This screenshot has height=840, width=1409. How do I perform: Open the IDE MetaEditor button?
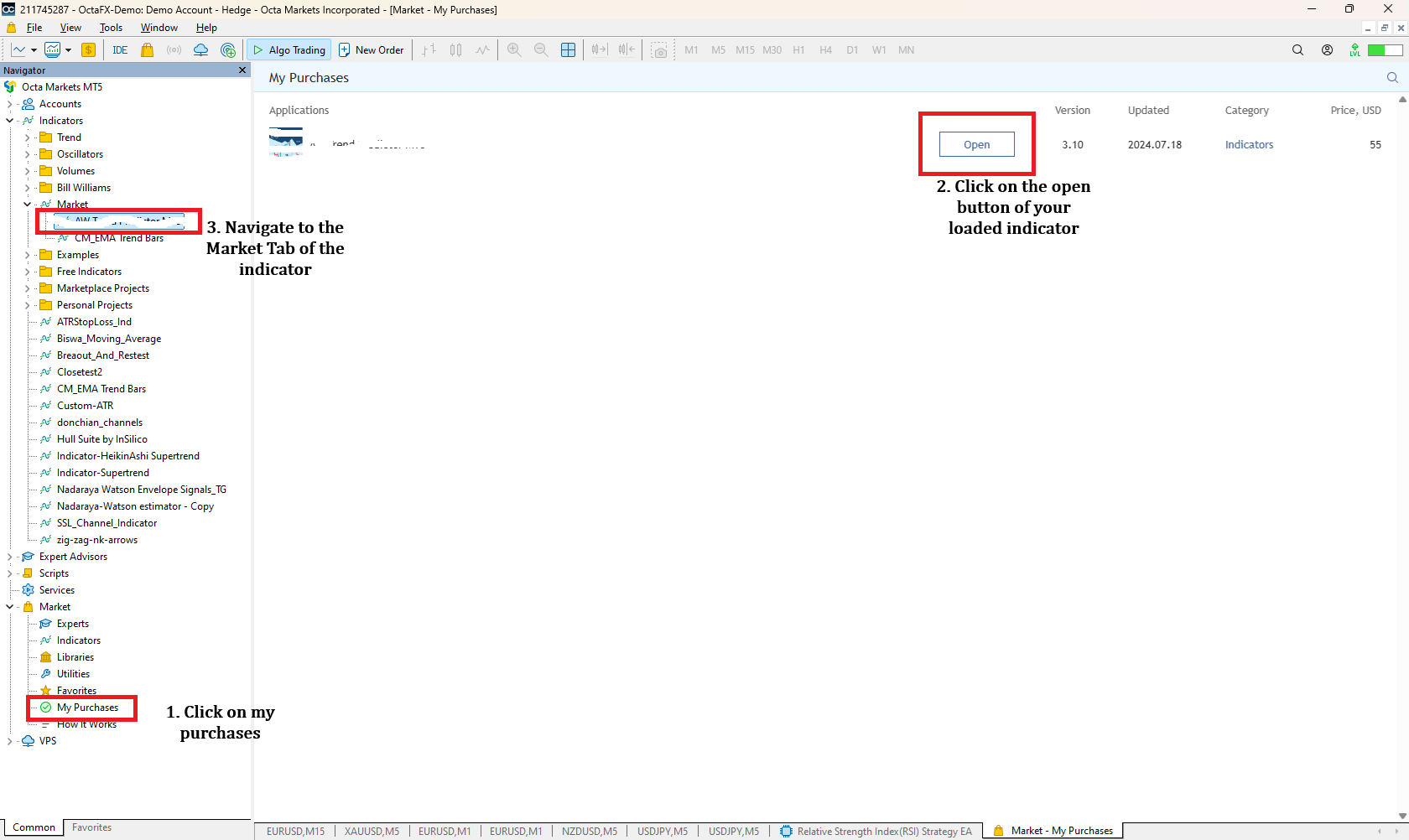[x=120, y=49]
